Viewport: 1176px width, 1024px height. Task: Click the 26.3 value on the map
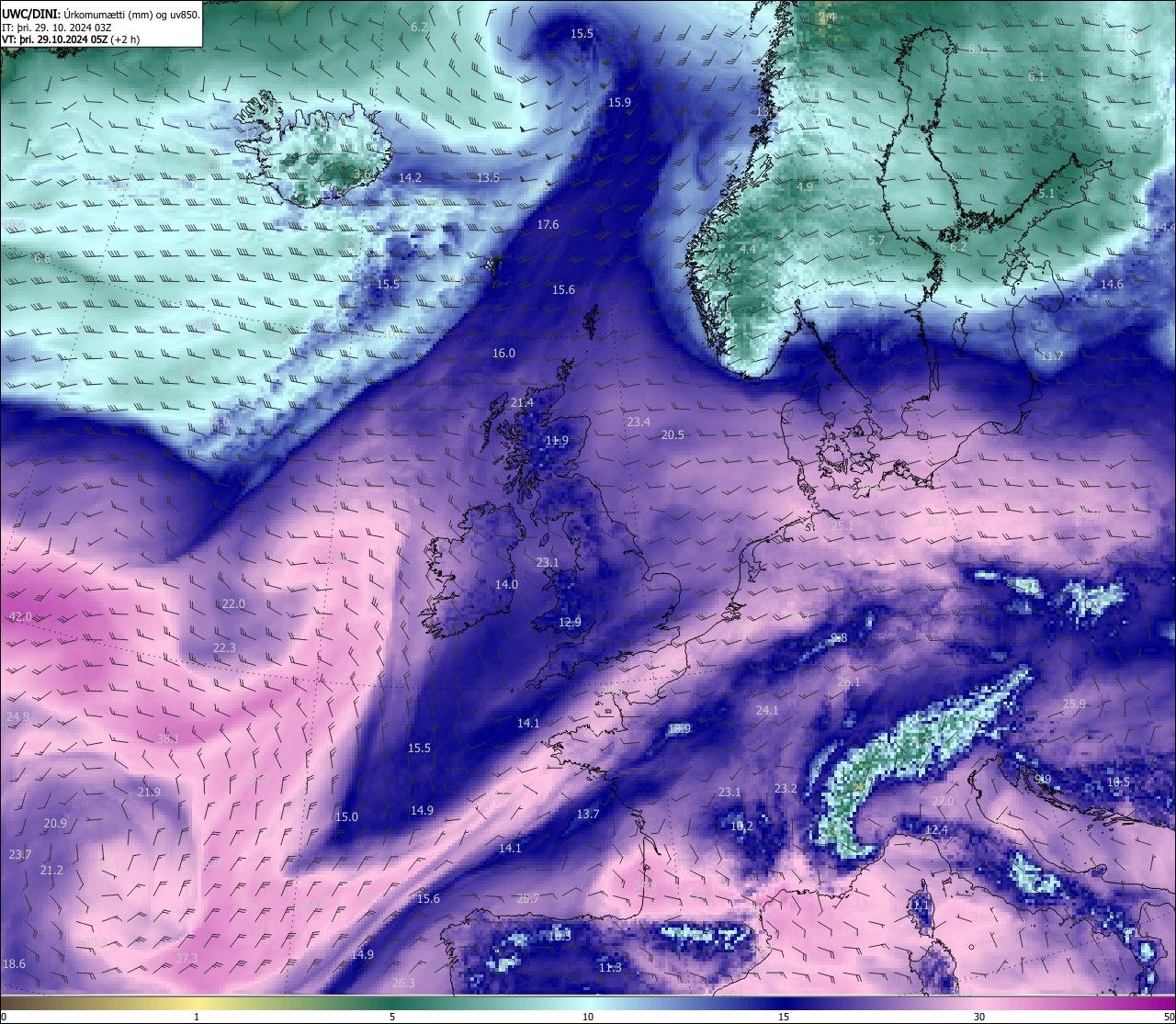point(403,983)
